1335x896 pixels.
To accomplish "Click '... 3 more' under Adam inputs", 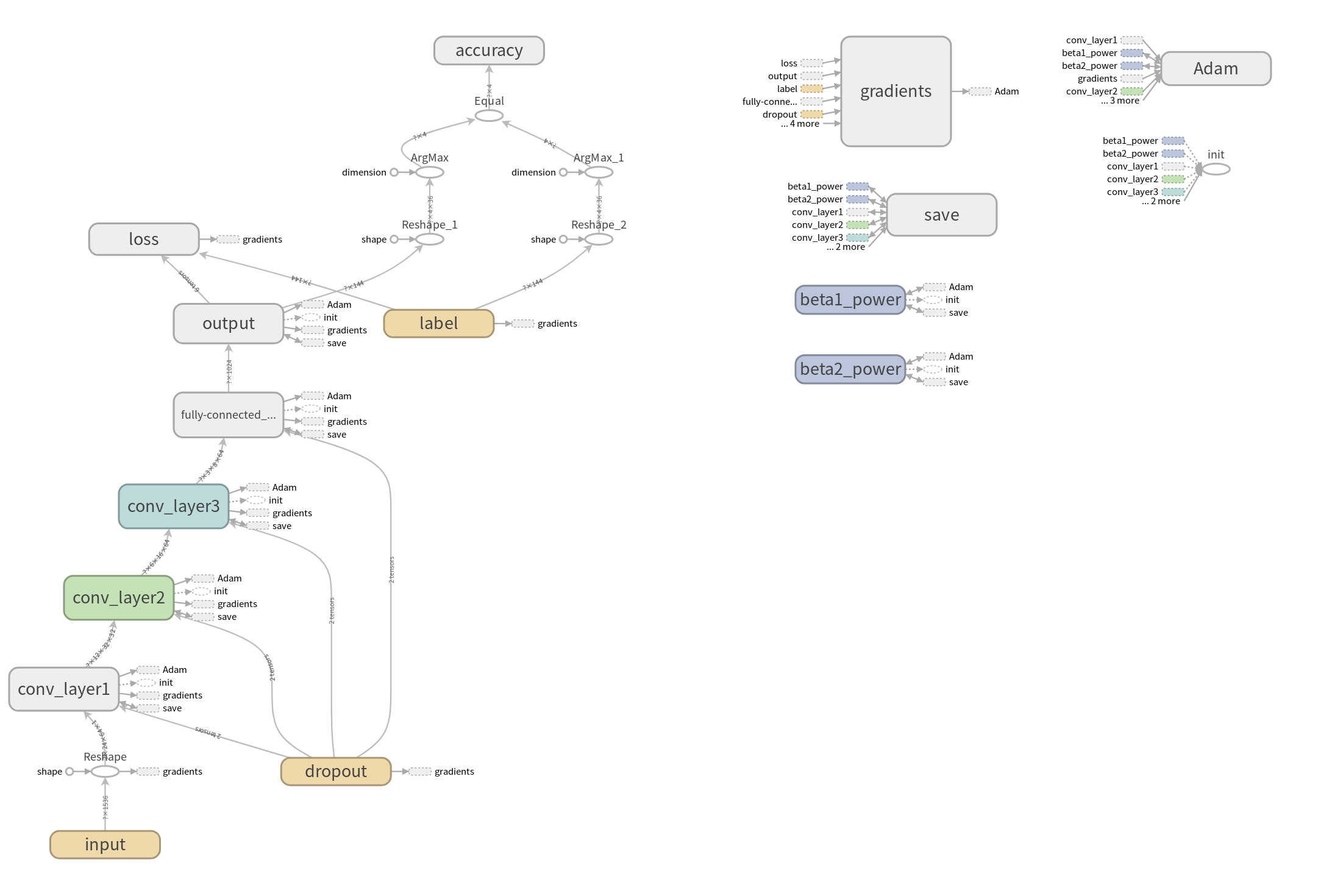I will [x=1120, y=101].
